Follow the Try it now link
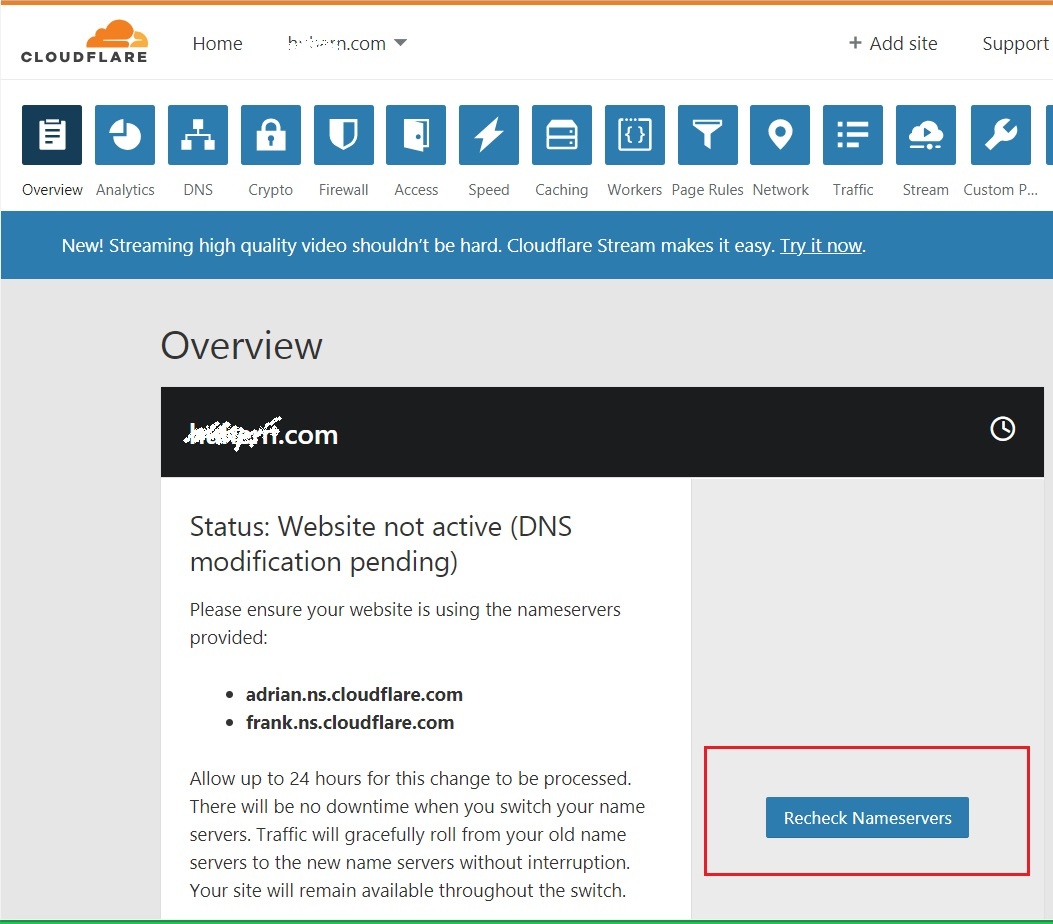 (x=821, y=246)
